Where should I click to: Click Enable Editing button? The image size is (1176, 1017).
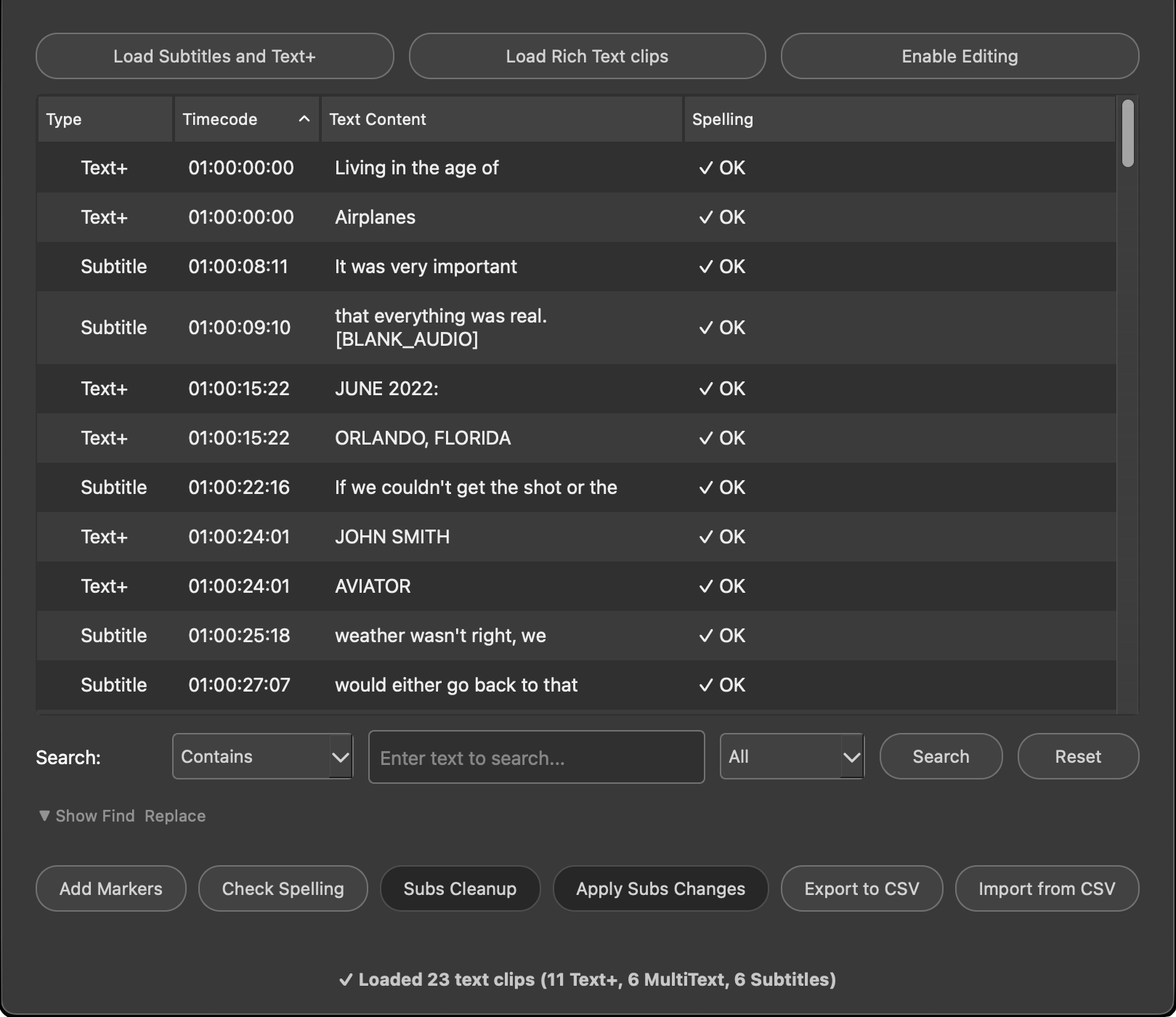tap(960, 56)
